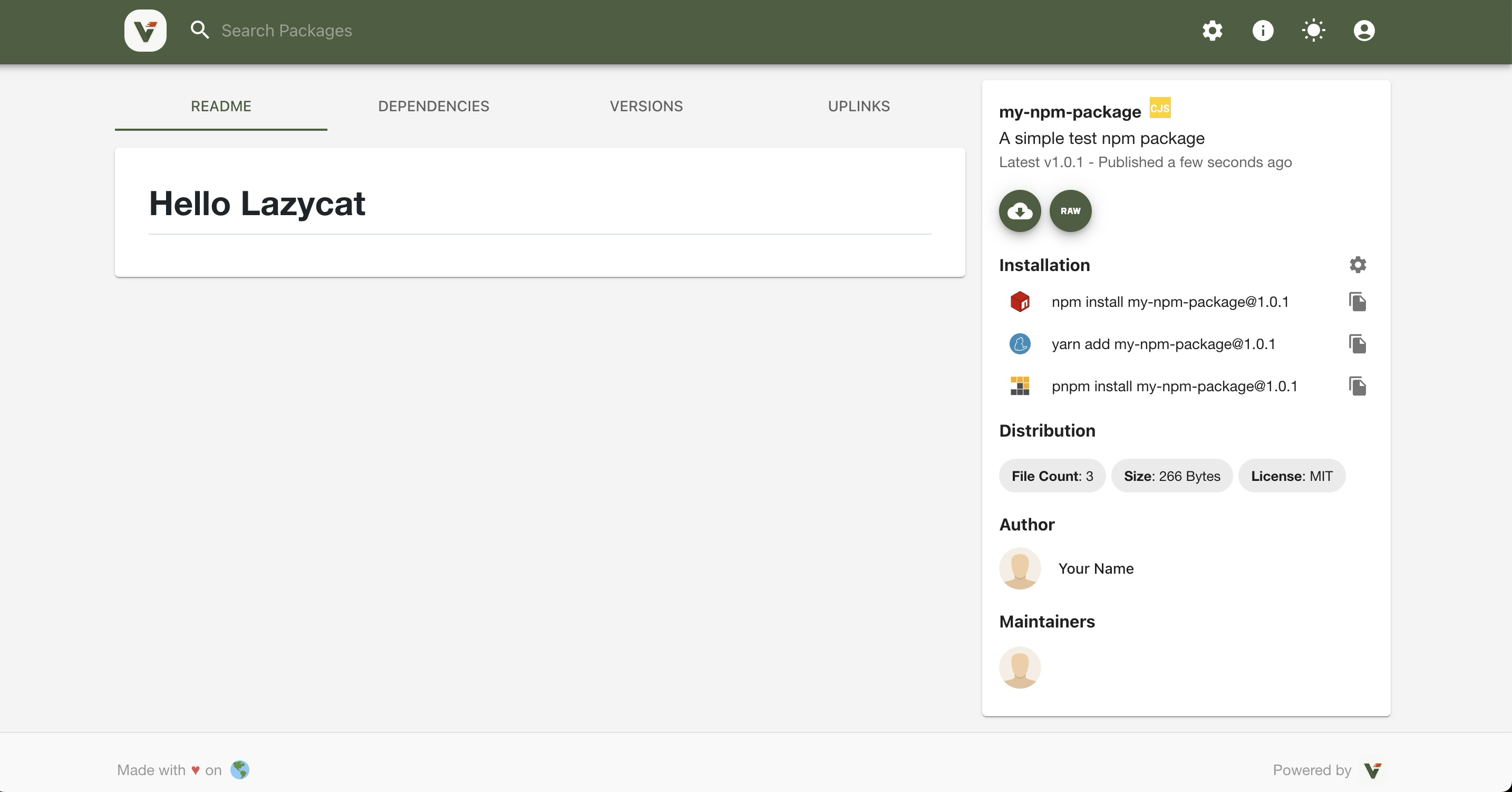1512x792 pixels.
Task: Open the settings gear in header
Action: (x=1212, y=31)
